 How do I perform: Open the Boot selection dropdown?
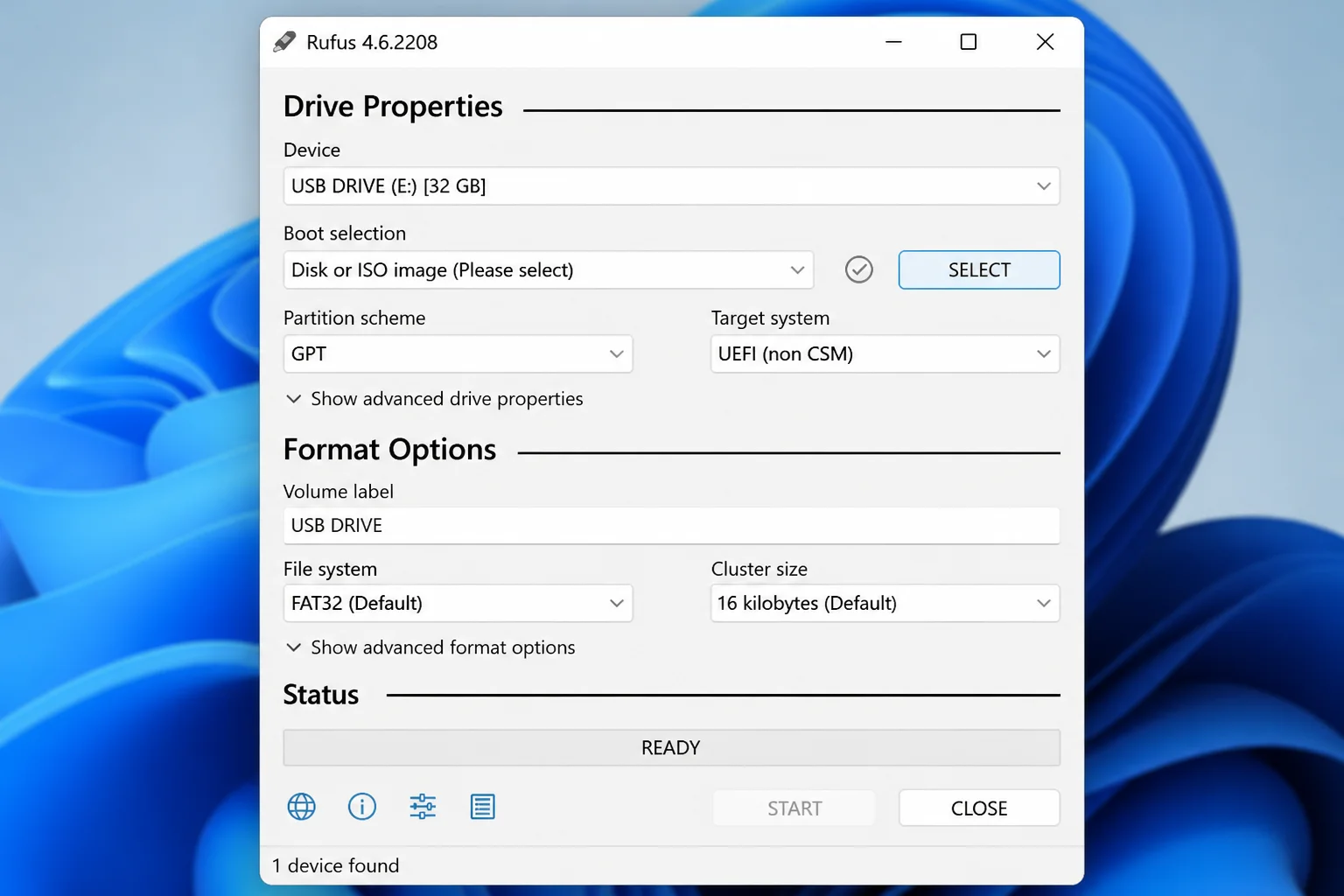coord(549,270)
